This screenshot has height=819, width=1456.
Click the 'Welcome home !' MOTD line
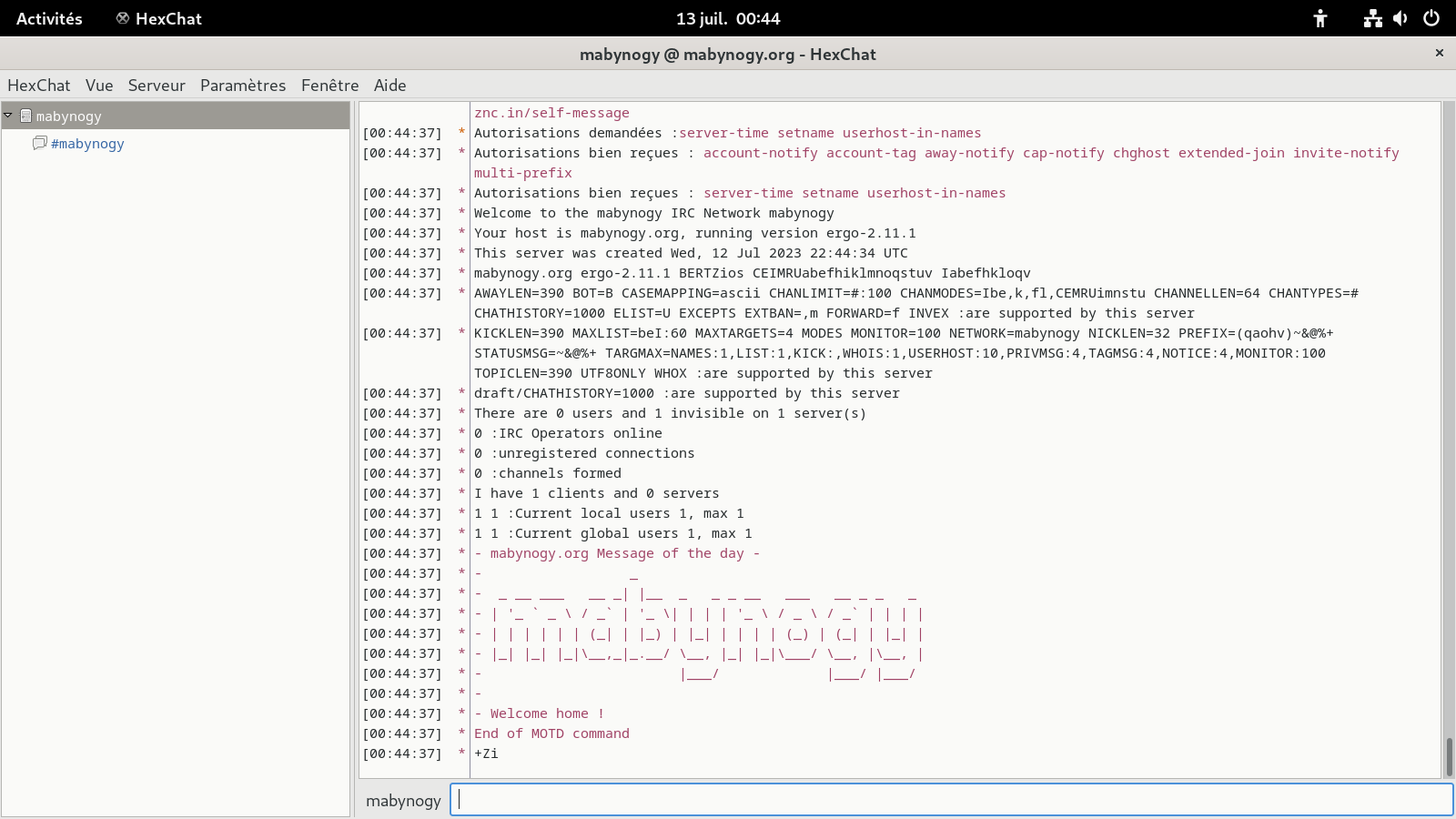pyautogui.click(x=539, y=713)
